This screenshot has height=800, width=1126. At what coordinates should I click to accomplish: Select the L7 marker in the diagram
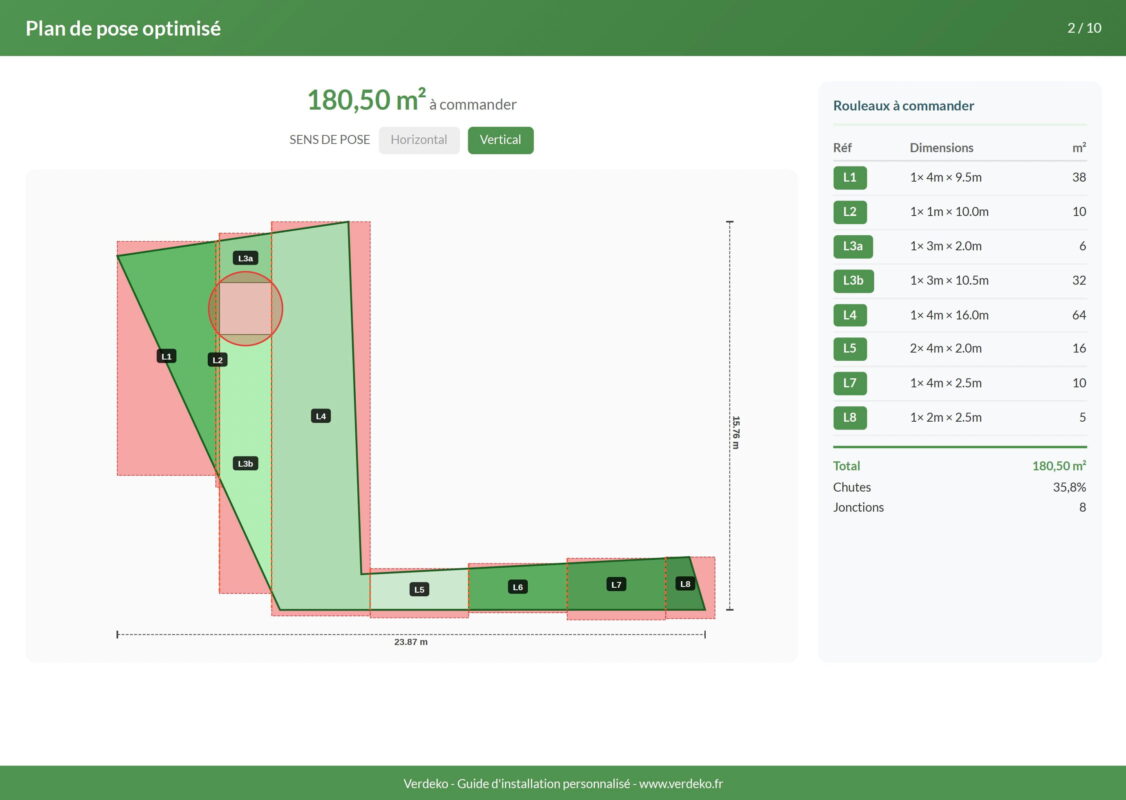(616, 584)
